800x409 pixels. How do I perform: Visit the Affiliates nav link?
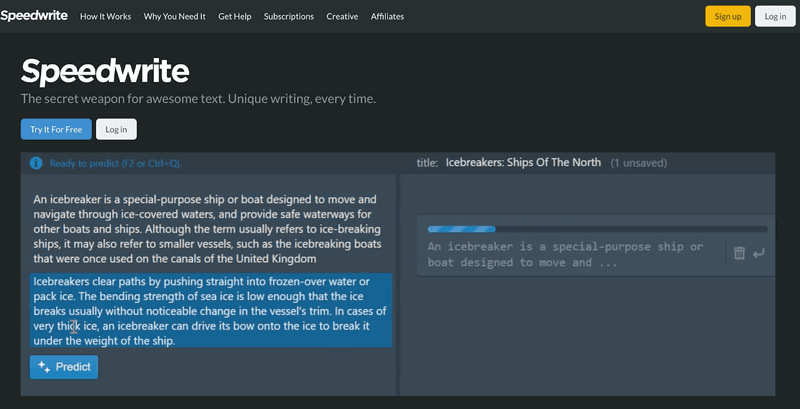pyautogui.click(x=388, y=17)
